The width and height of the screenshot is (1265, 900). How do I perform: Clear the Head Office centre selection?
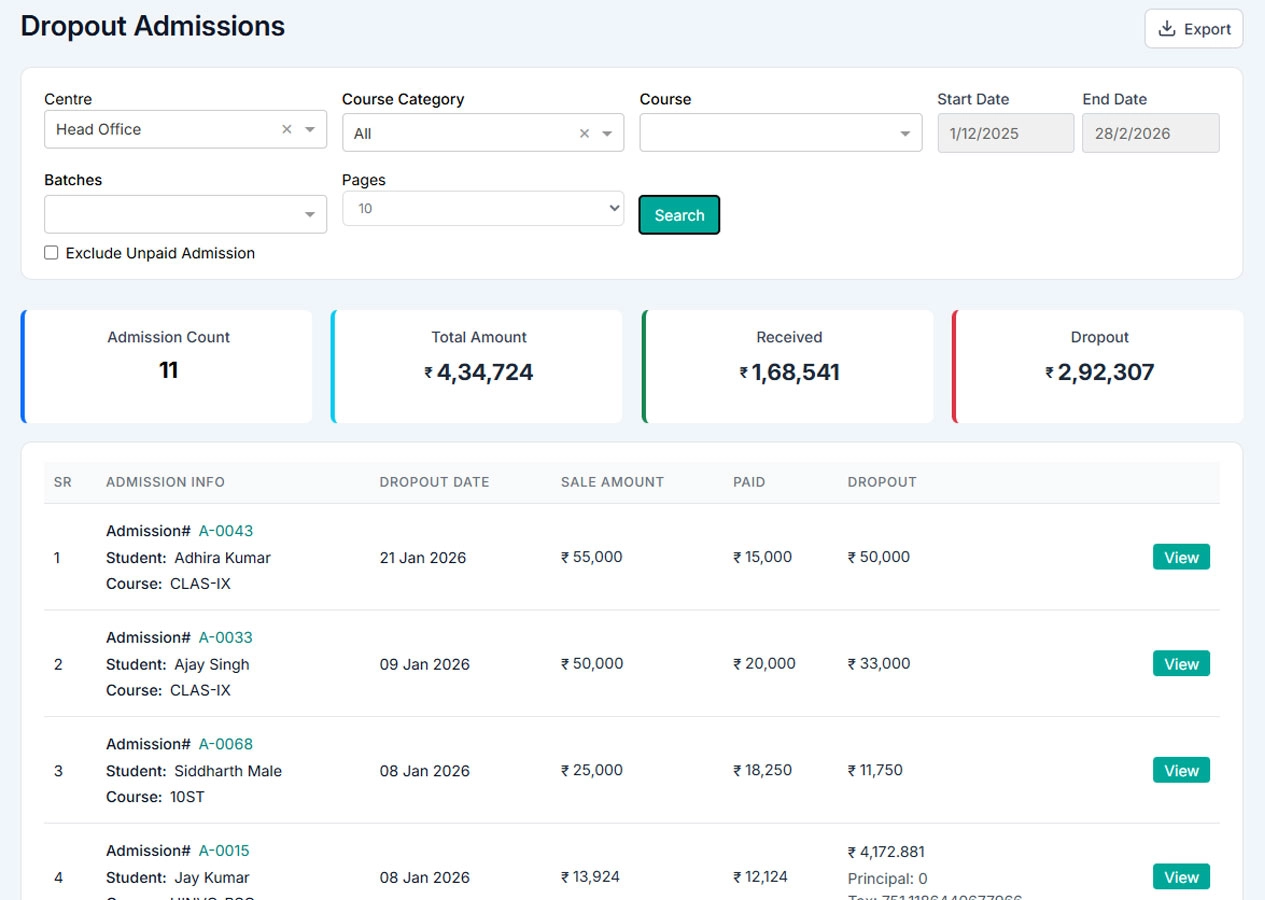coord(287,129)
